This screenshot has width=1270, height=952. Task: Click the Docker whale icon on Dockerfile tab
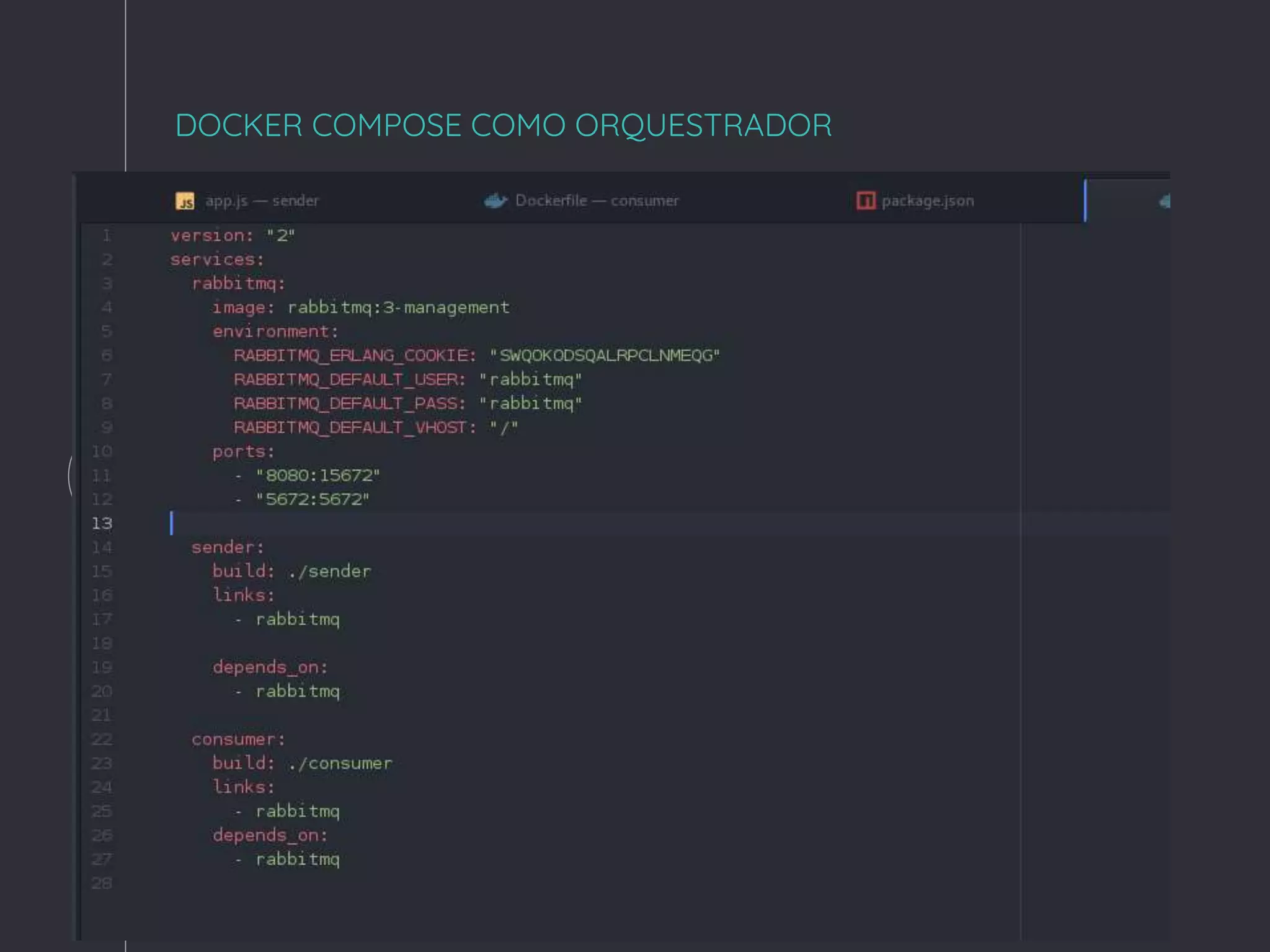495,201
